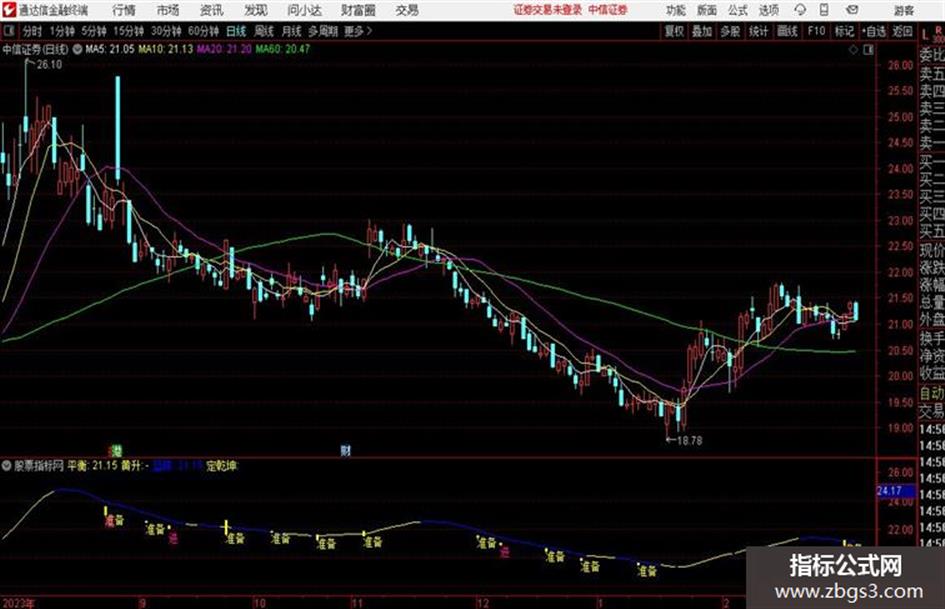Select the 月线 monthly period tab

click(292, 31)
